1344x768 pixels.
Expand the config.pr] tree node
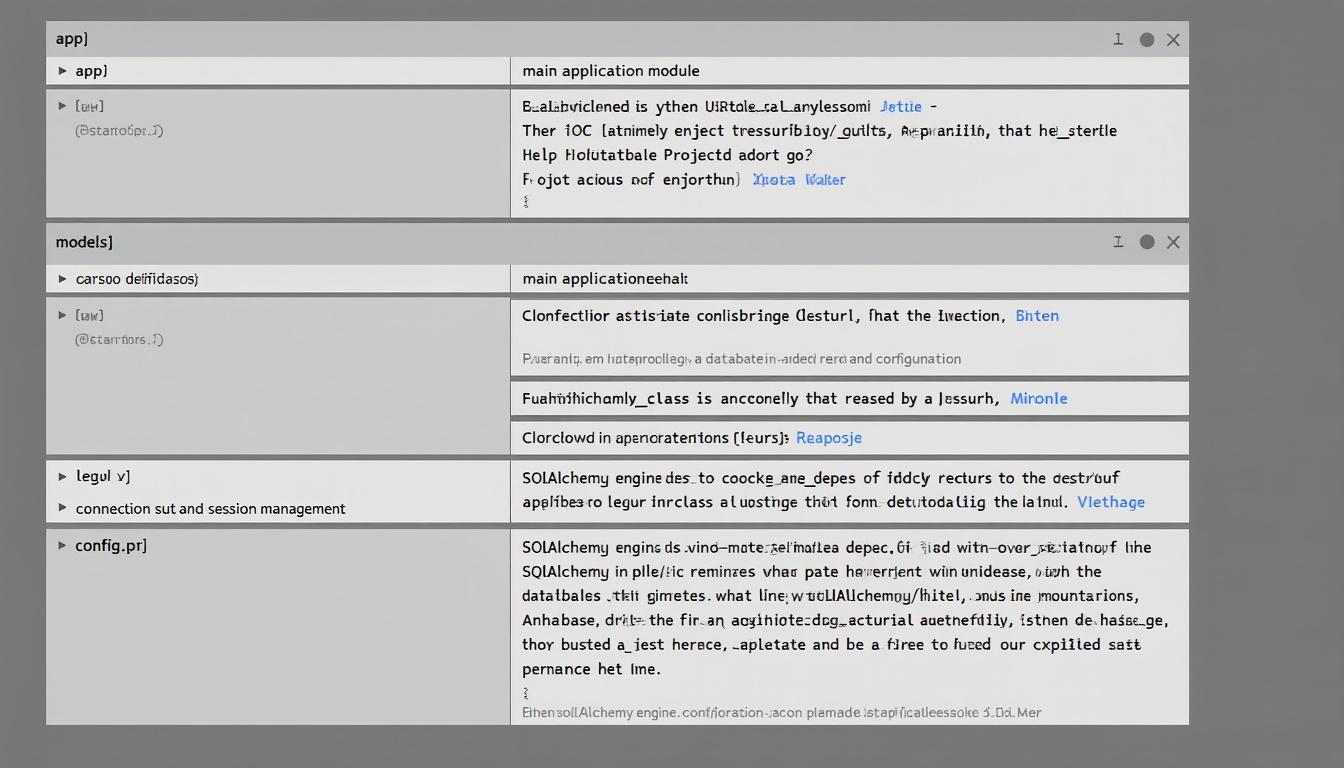click(63, 546)
